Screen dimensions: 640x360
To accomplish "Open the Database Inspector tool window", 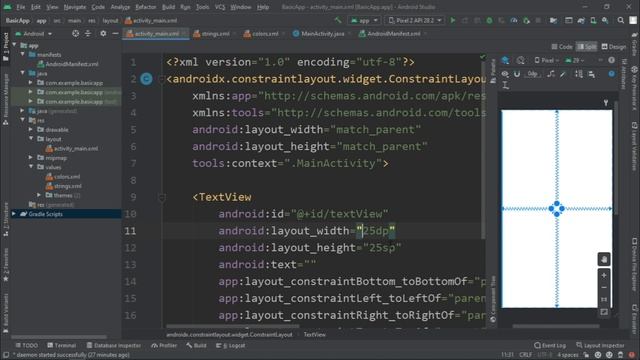I will [x=114, y=345].
